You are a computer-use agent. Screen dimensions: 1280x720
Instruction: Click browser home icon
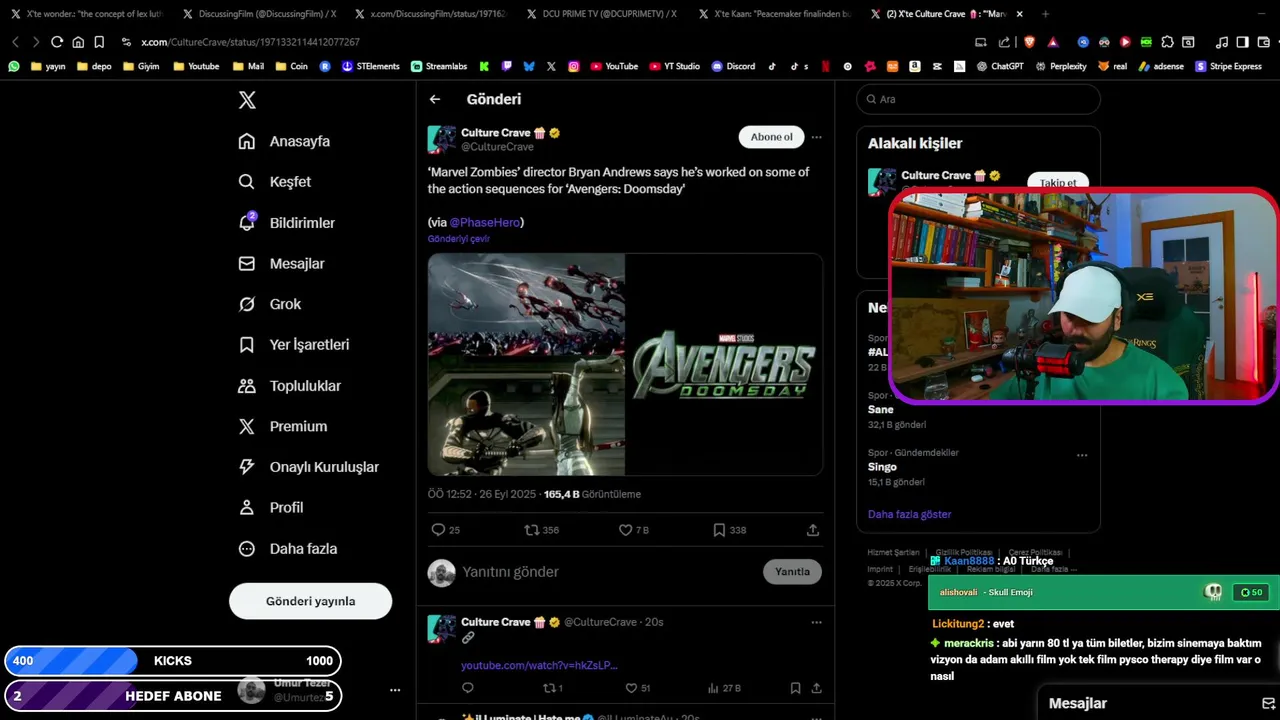coord(78,42)
